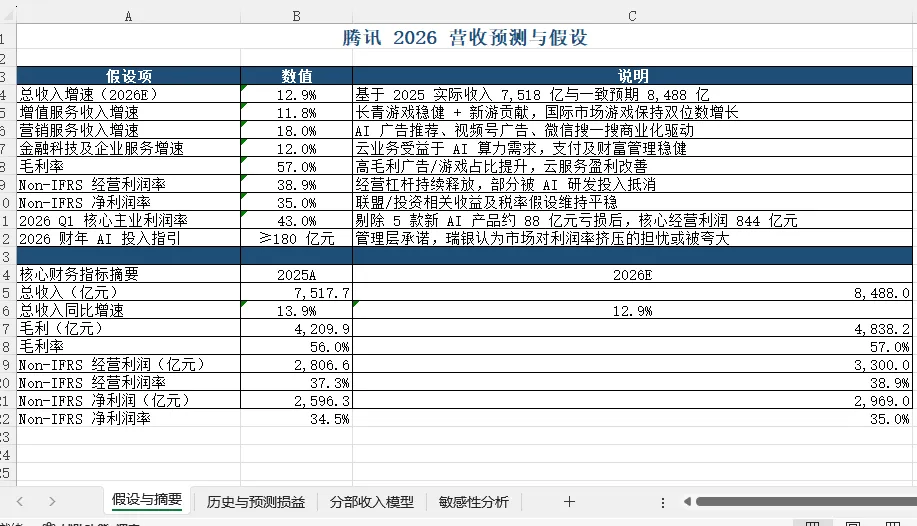Select cell 核心财务指标摘要
The image size is (917, 526).
129,274
